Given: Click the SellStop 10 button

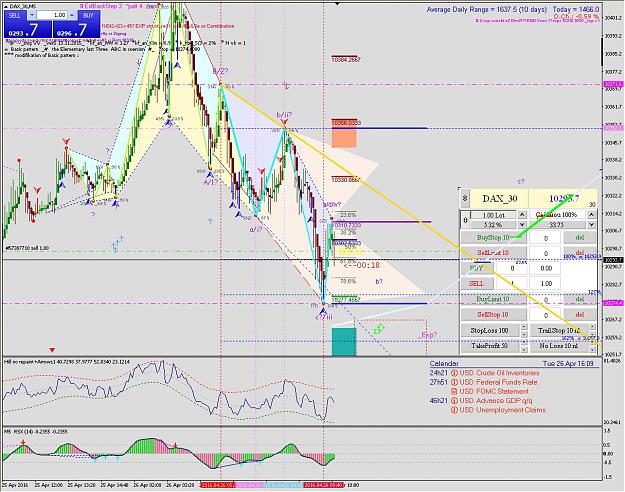Looking at the screenshot, I should (493, 315).
